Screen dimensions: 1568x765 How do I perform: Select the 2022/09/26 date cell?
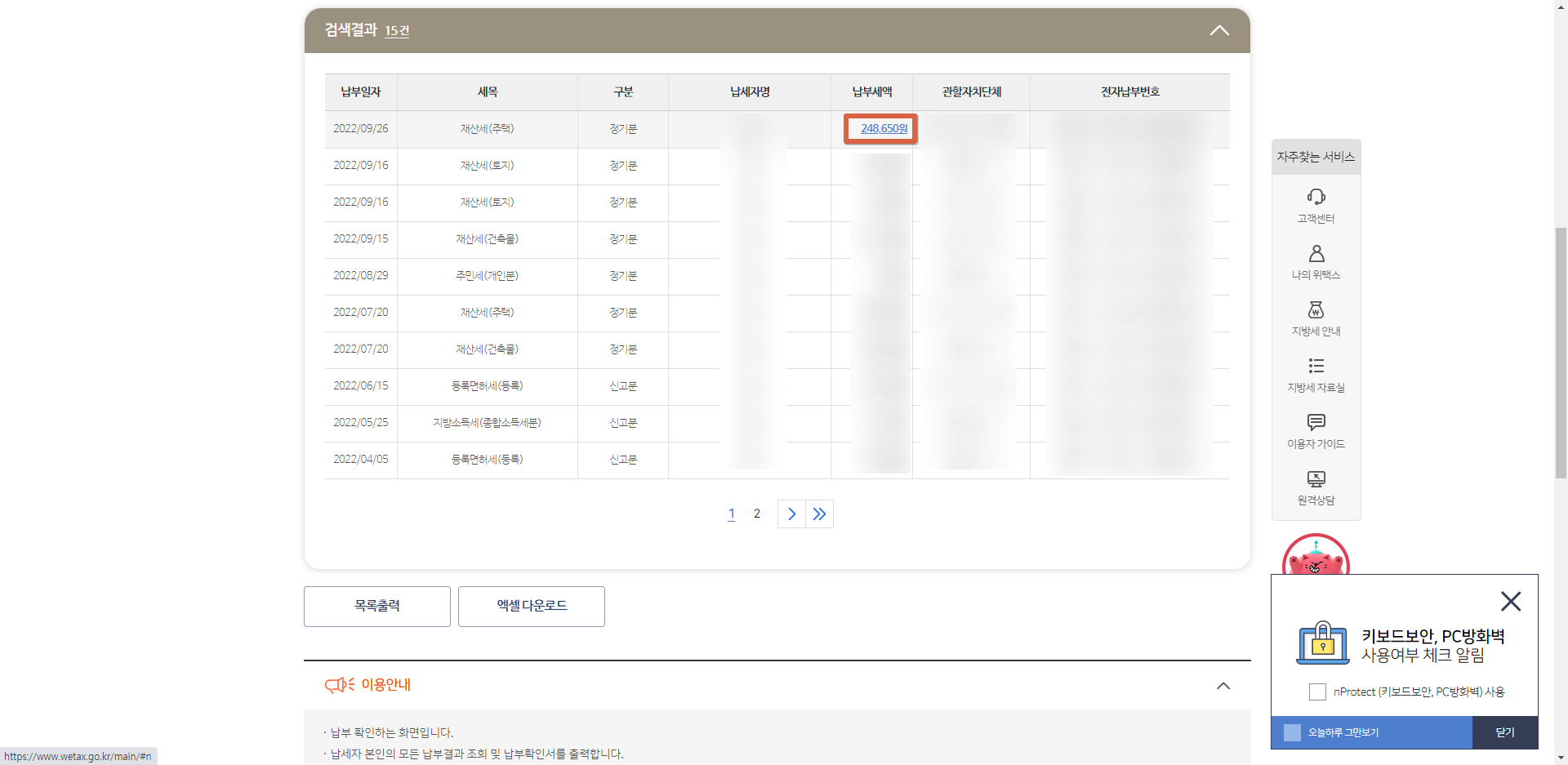(x=361, y=129)
